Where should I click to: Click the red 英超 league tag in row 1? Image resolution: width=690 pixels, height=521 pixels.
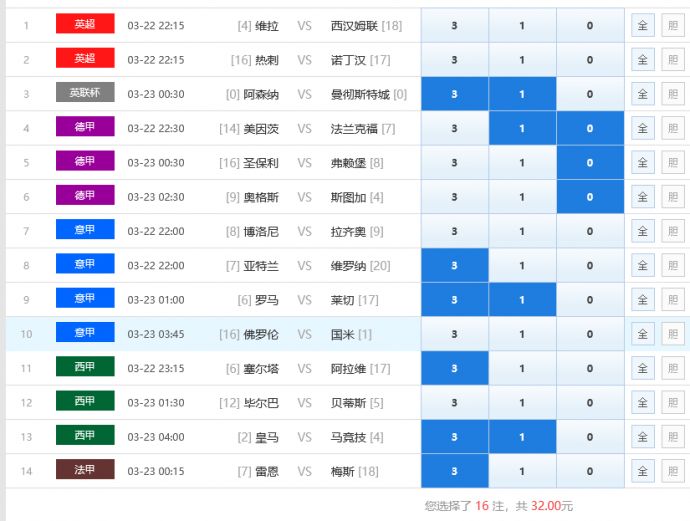point(85,24)
